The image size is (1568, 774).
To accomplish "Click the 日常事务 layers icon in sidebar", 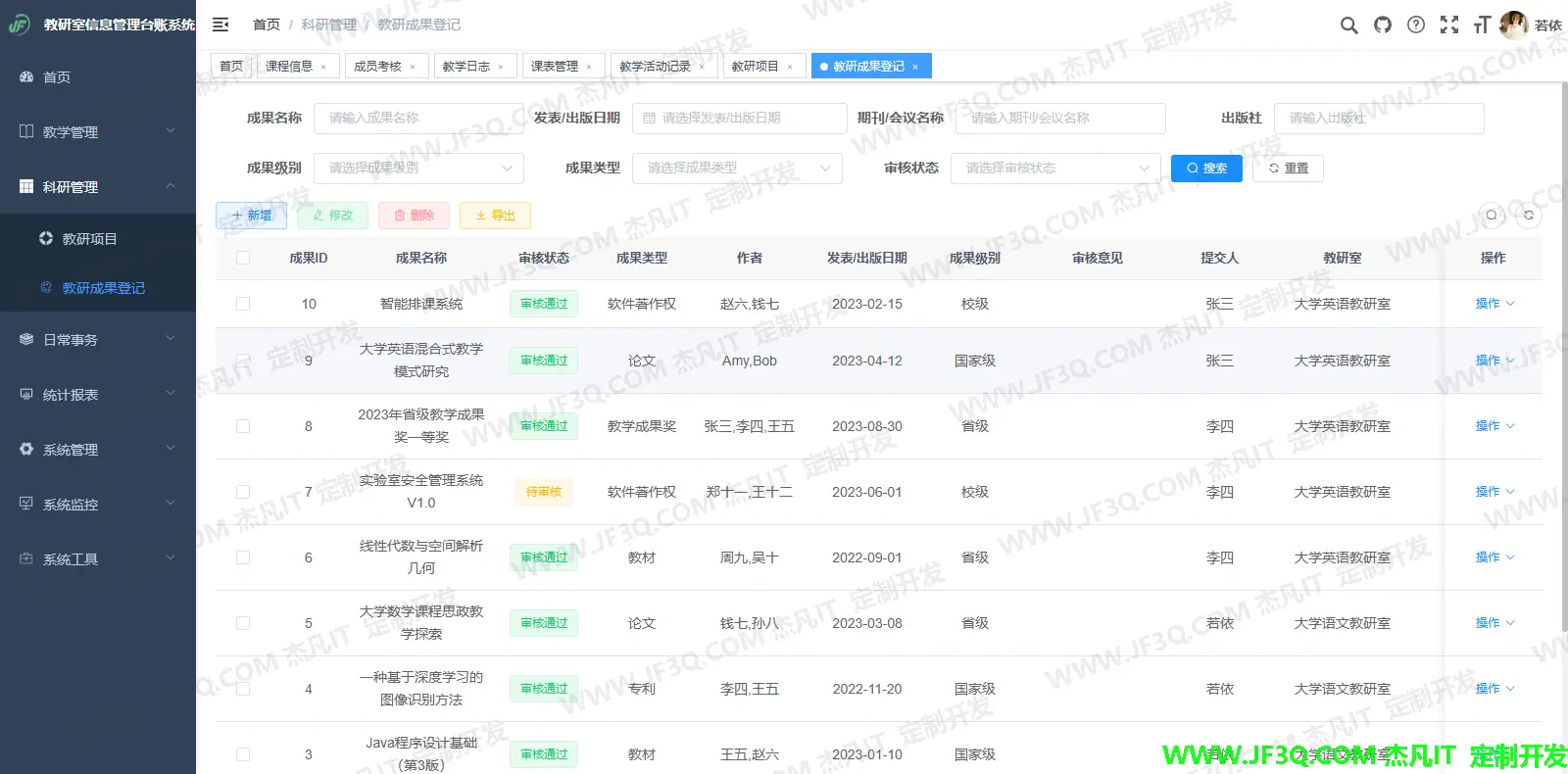I will coord(26,339).
